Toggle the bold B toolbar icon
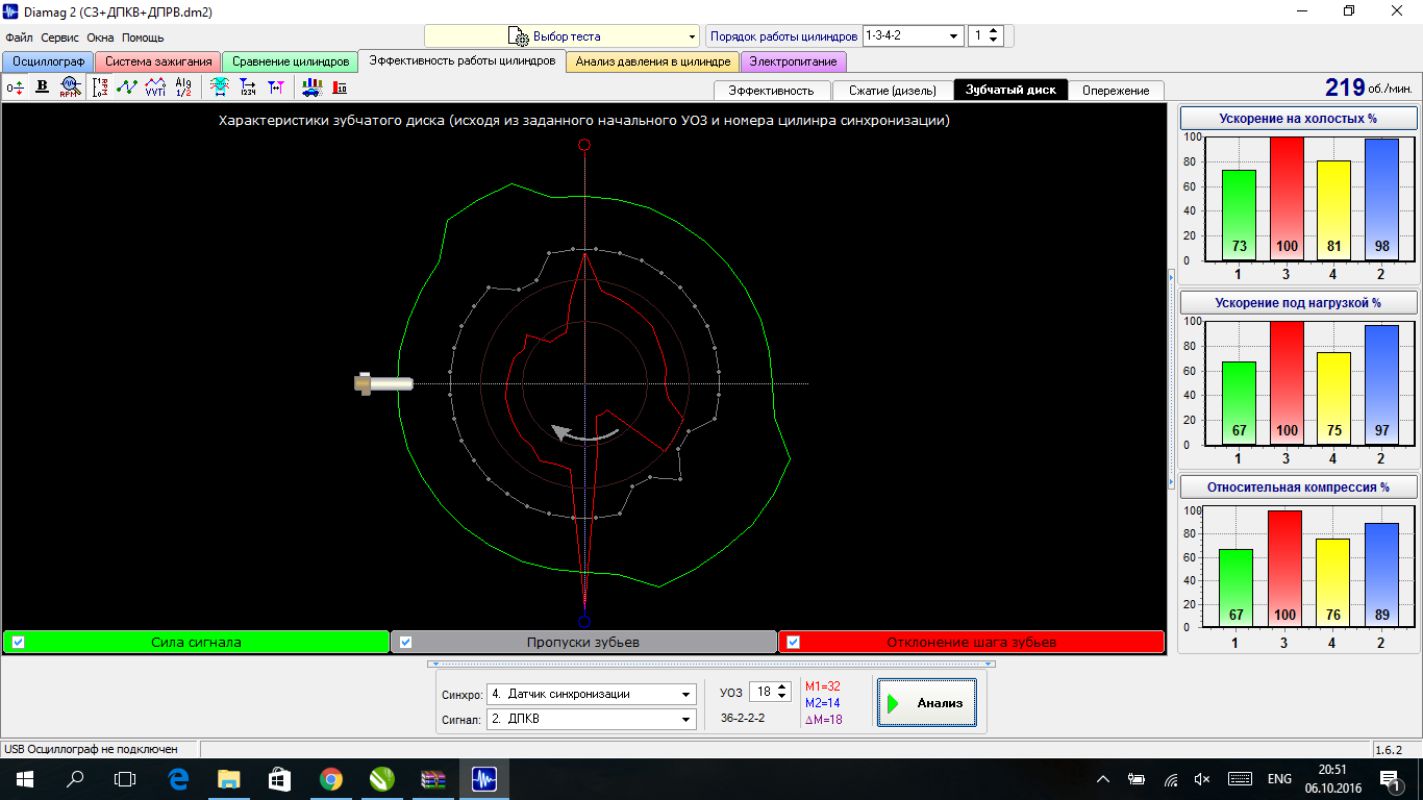 [x=42, y=87]
